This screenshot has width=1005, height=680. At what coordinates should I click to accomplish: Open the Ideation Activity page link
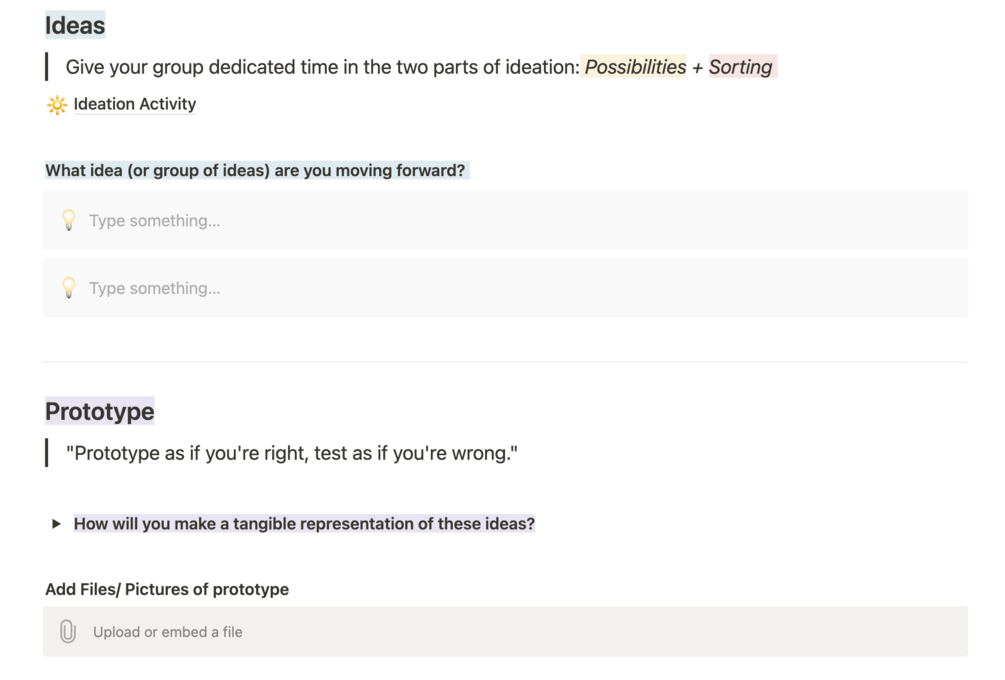(x=135, y=104)
